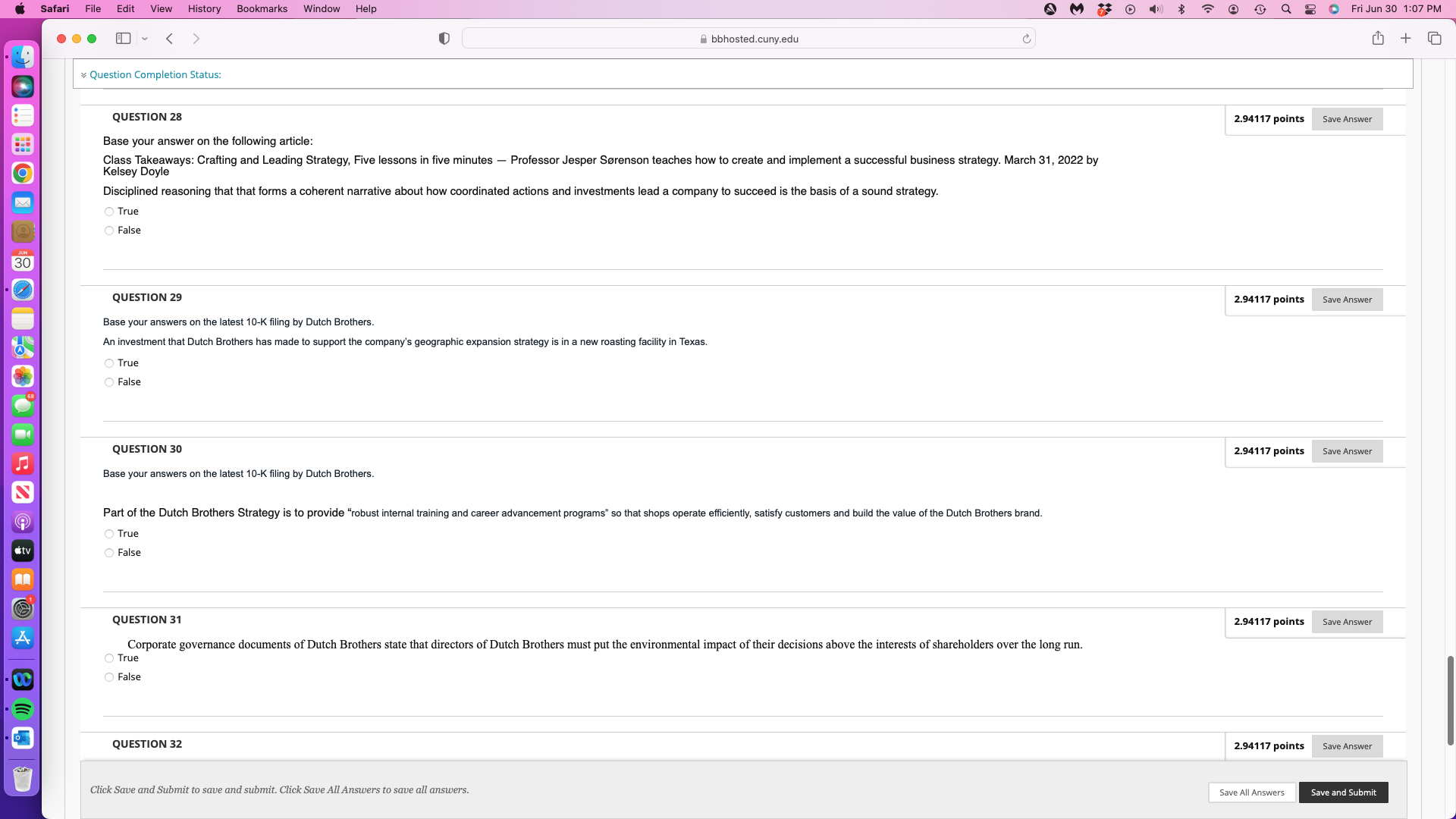Select True for Question 28
This screenshot has height=819, width=1456.
click(109, 212)
